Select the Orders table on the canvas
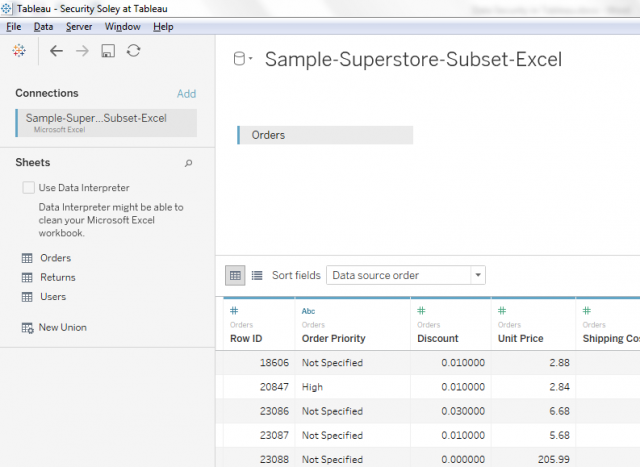 click(325, 135)
